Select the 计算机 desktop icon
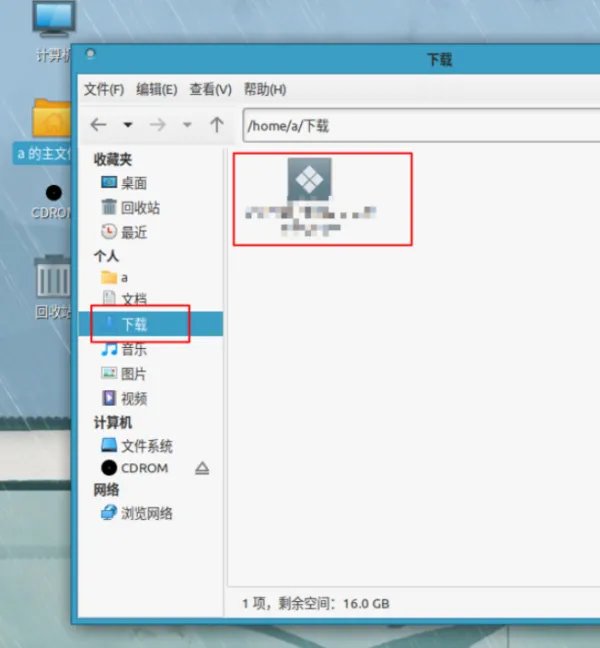Image resolution: width=600 pixels, height=648 pixels. (x=54, y=31)
